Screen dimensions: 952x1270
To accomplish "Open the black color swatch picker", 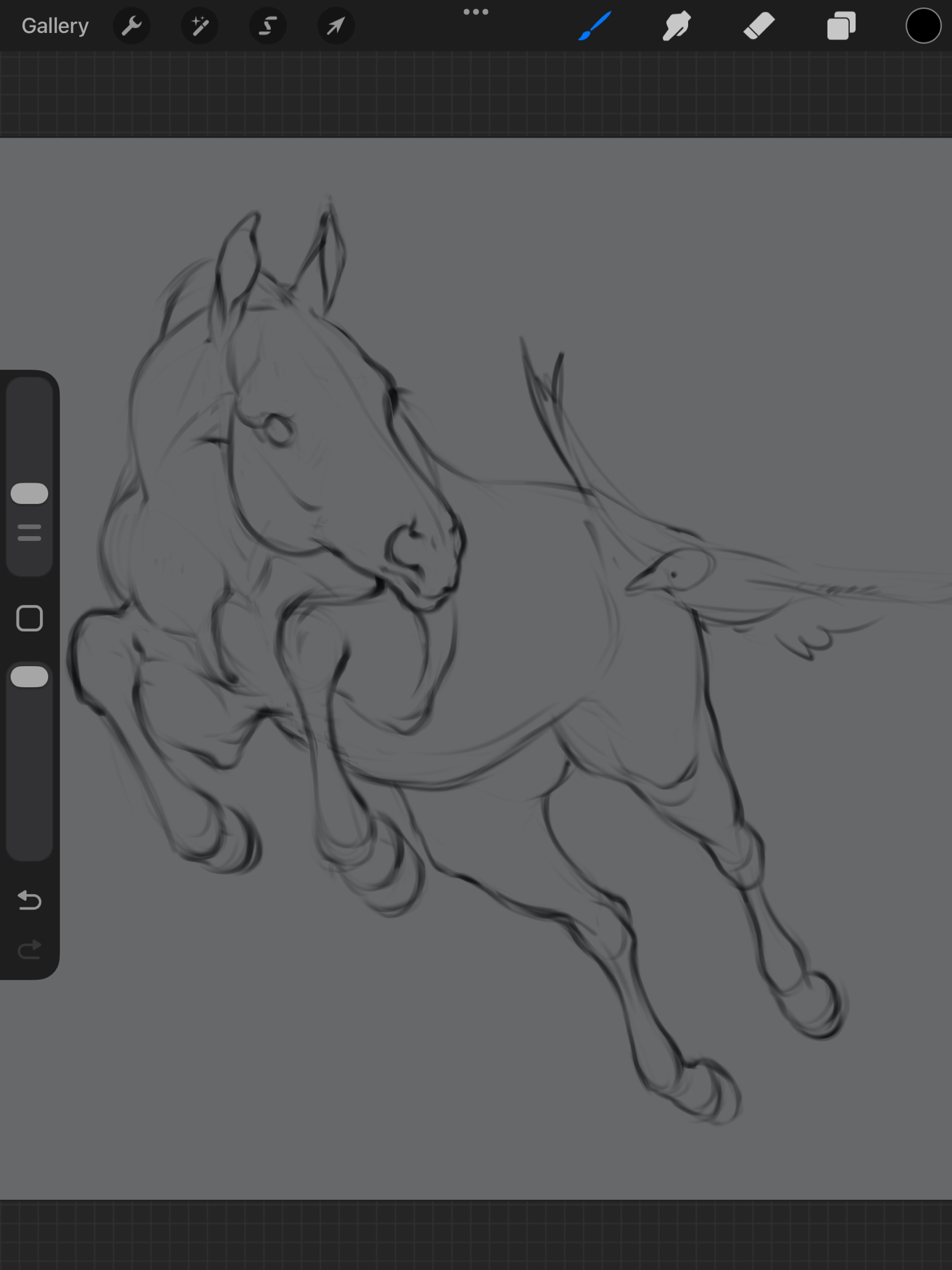I will [923, 26].
